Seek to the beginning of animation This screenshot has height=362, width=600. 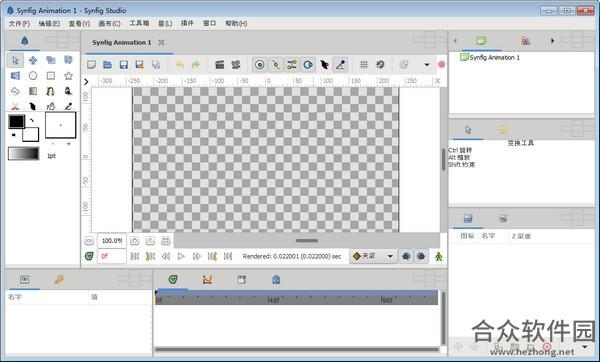pos(135,256)
